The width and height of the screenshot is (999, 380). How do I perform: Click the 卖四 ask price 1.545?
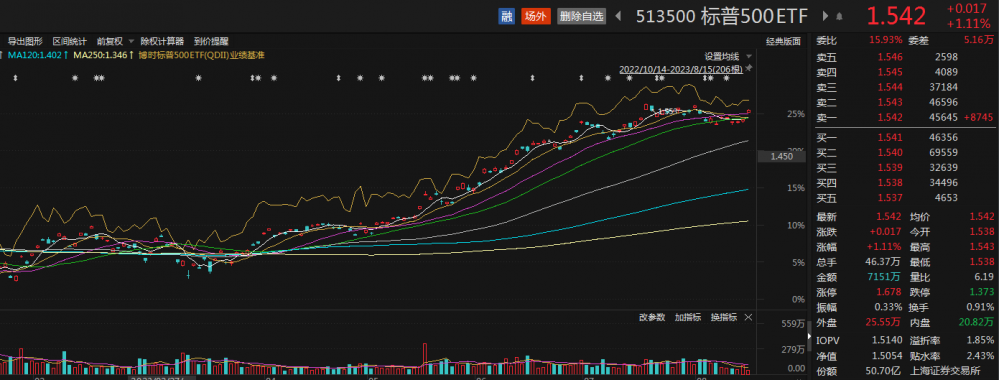click(x=889, y=71)
